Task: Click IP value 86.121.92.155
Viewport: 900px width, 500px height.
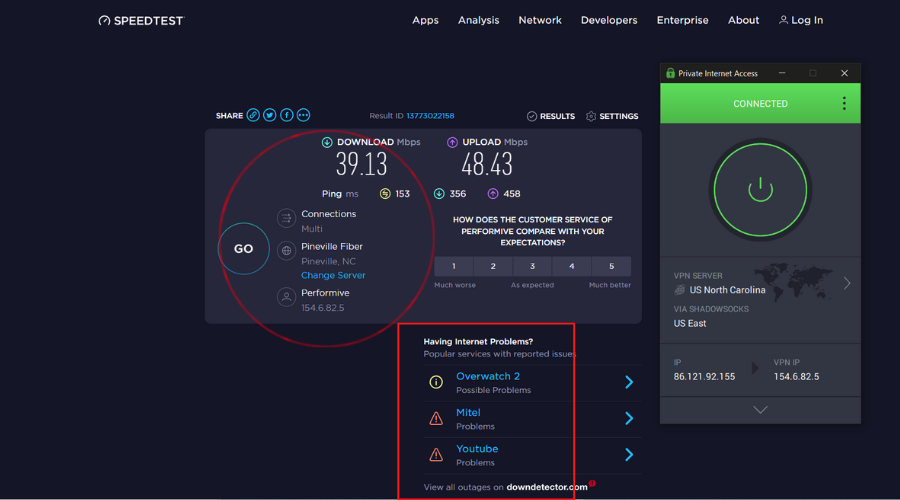Action: point(704,377)
